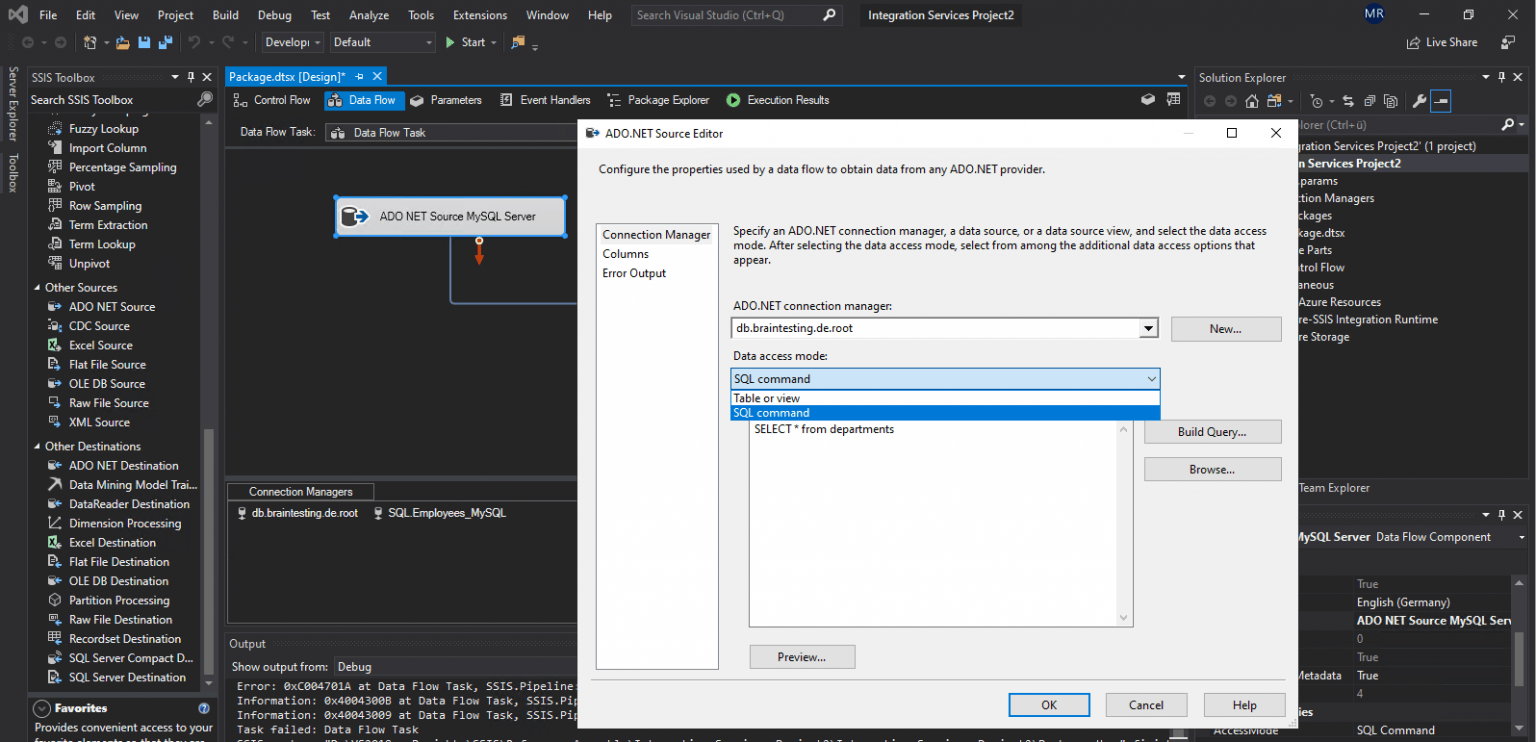This screenshot has width=1536, height=742.
Task: Click the Search SSIS Toolbox field
Action: 112,99
